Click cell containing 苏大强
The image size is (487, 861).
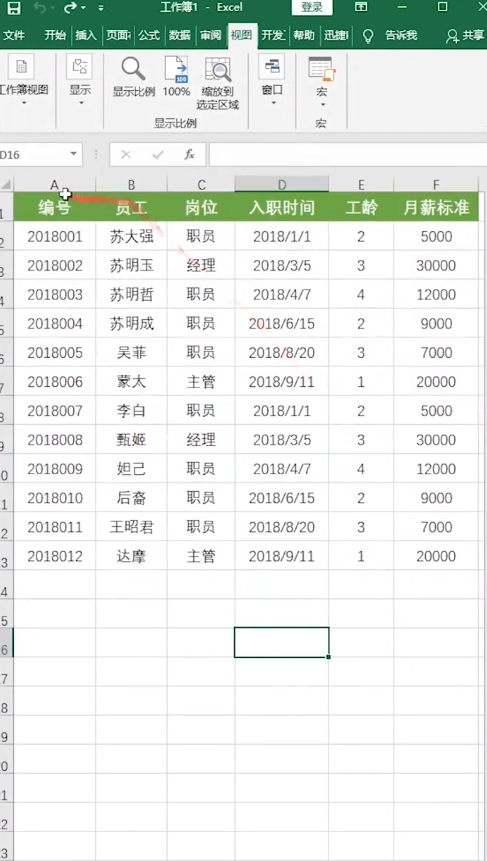[131, 237]
